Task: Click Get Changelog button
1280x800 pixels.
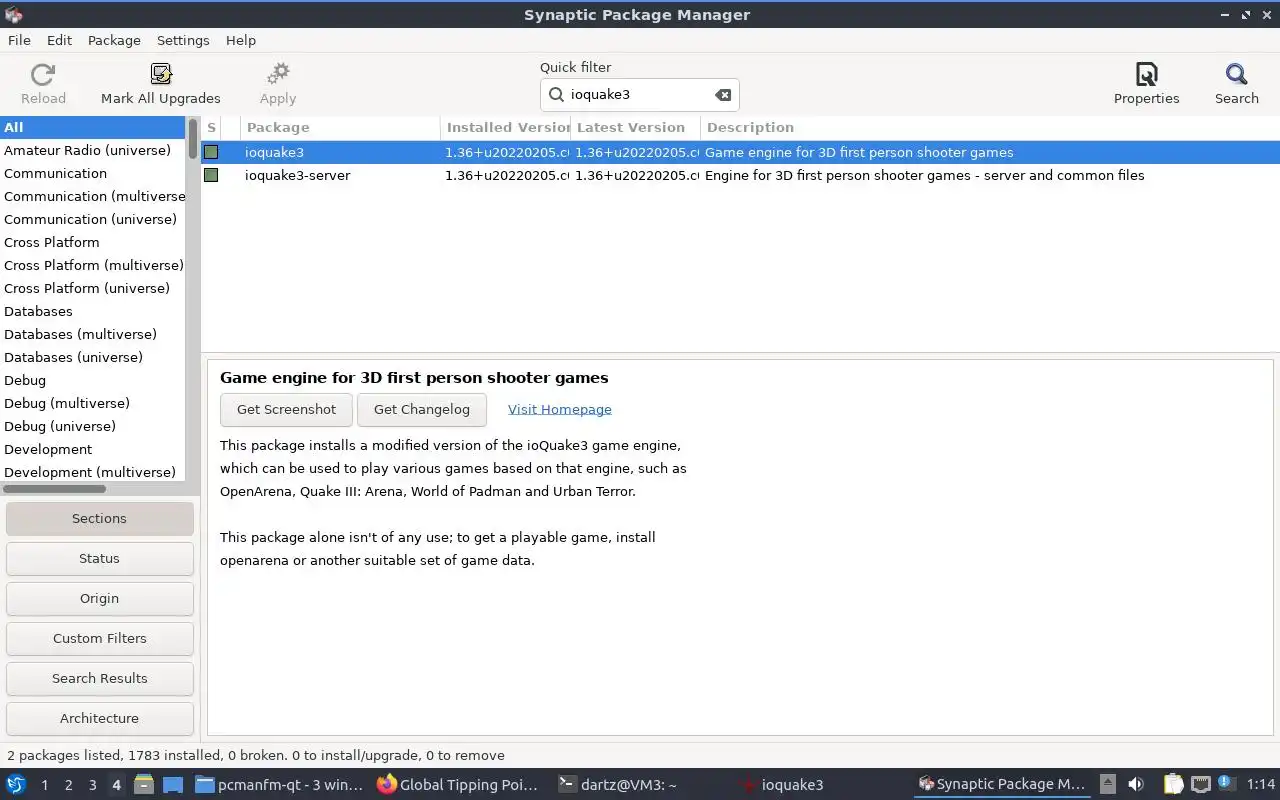Action: 421,409
